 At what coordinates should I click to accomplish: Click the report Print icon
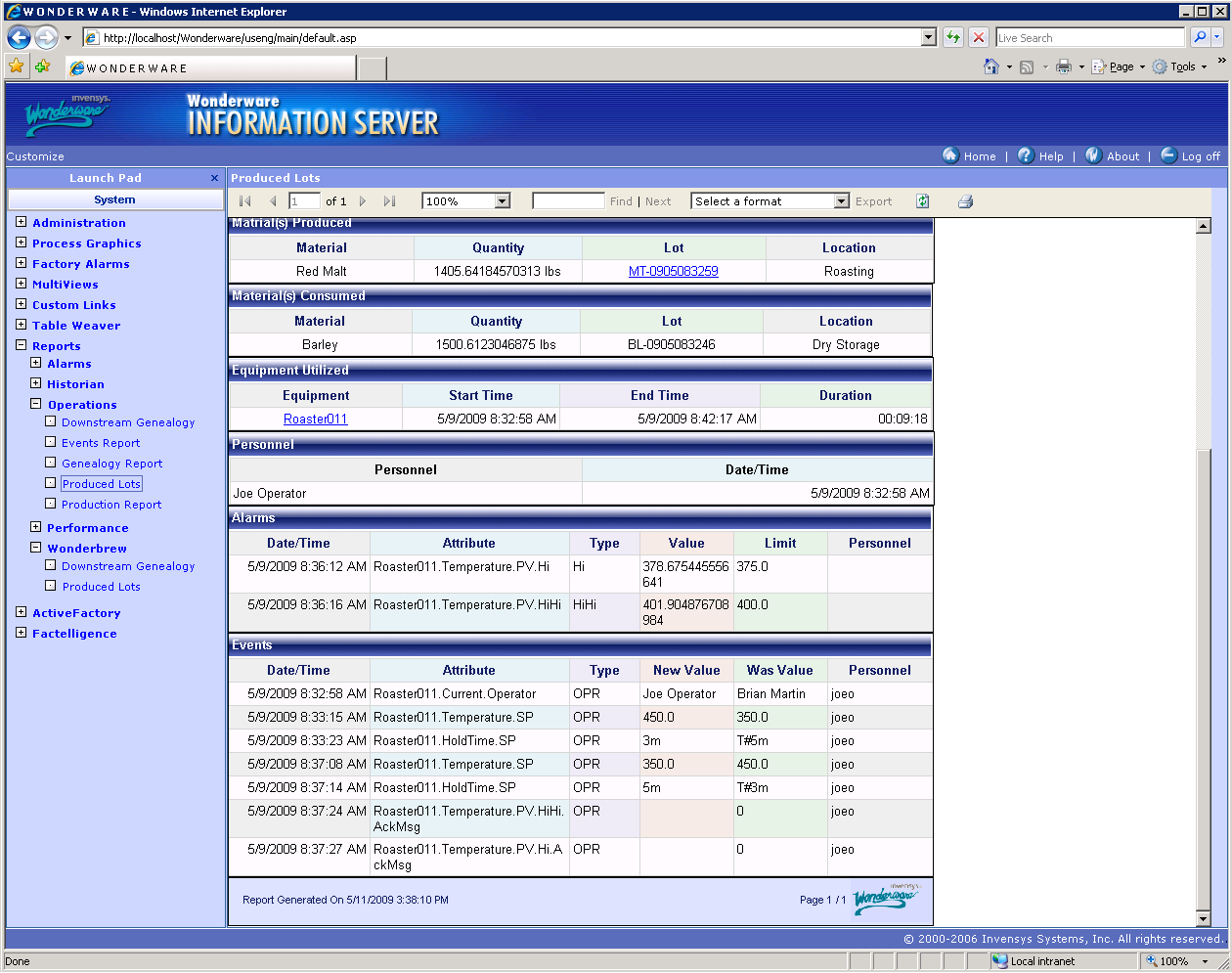(965, 201)
